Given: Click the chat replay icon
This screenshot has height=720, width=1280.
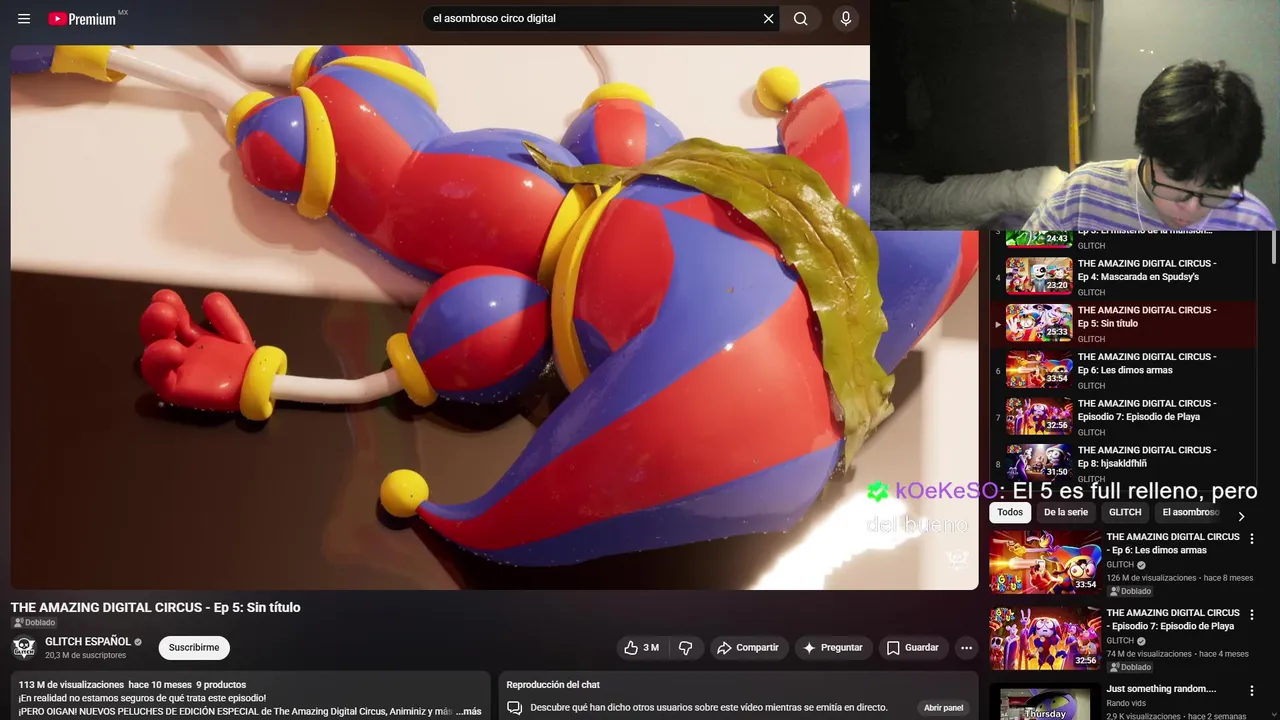Looking at the screenshot, I should pyautogui.click(x=514, y=707).
